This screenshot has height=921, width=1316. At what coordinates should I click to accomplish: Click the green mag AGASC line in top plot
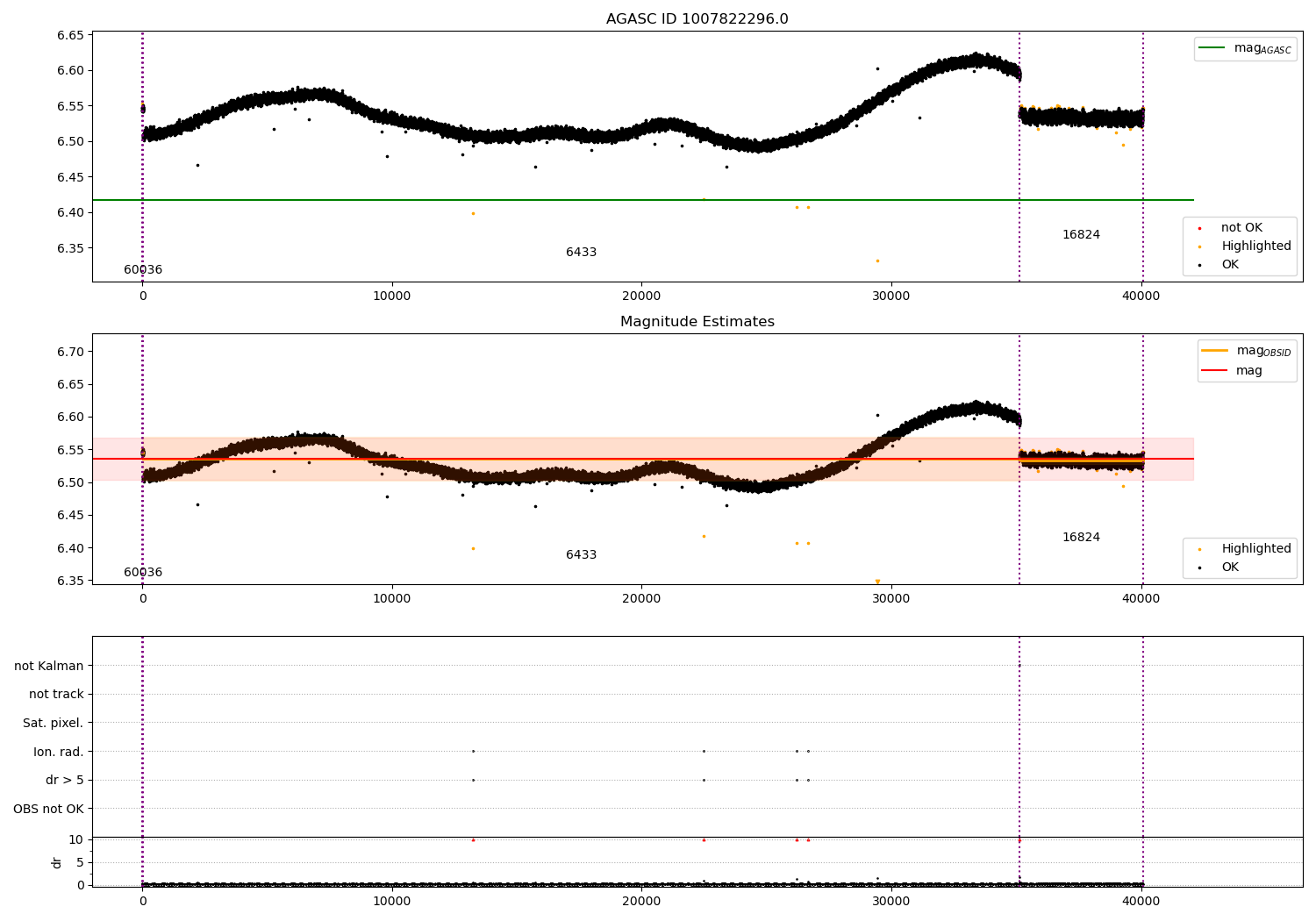(x=642, y=200)
